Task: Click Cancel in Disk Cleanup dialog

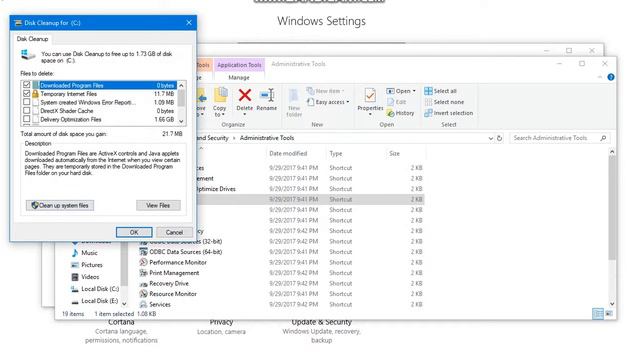Action: pos(174,232)
